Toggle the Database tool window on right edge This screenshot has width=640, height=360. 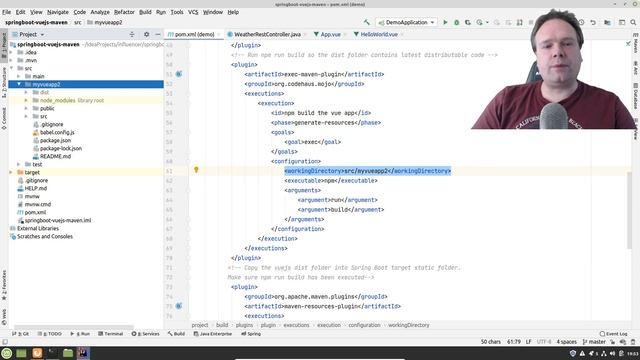pos(636,96)
